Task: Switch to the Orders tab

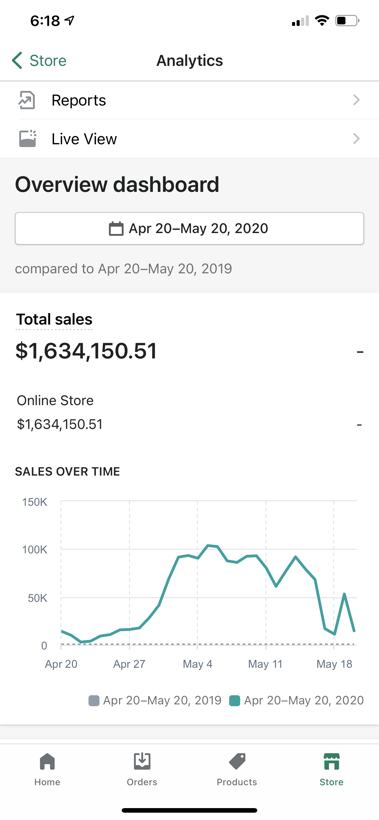Action: coord(142,770)
